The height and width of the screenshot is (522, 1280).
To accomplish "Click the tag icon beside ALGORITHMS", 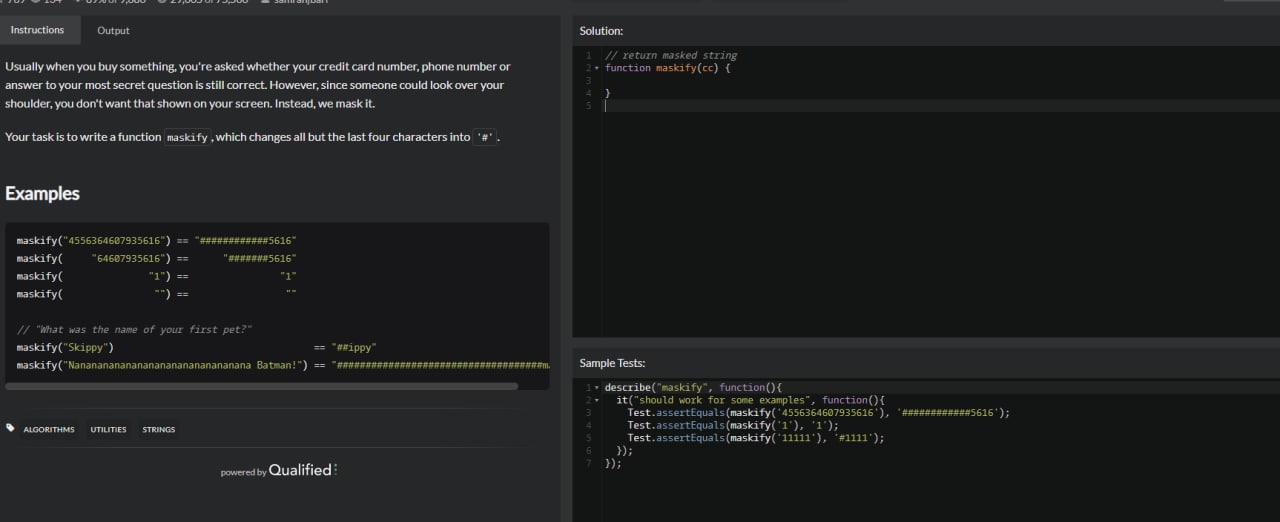I will (x=10, y=428).
